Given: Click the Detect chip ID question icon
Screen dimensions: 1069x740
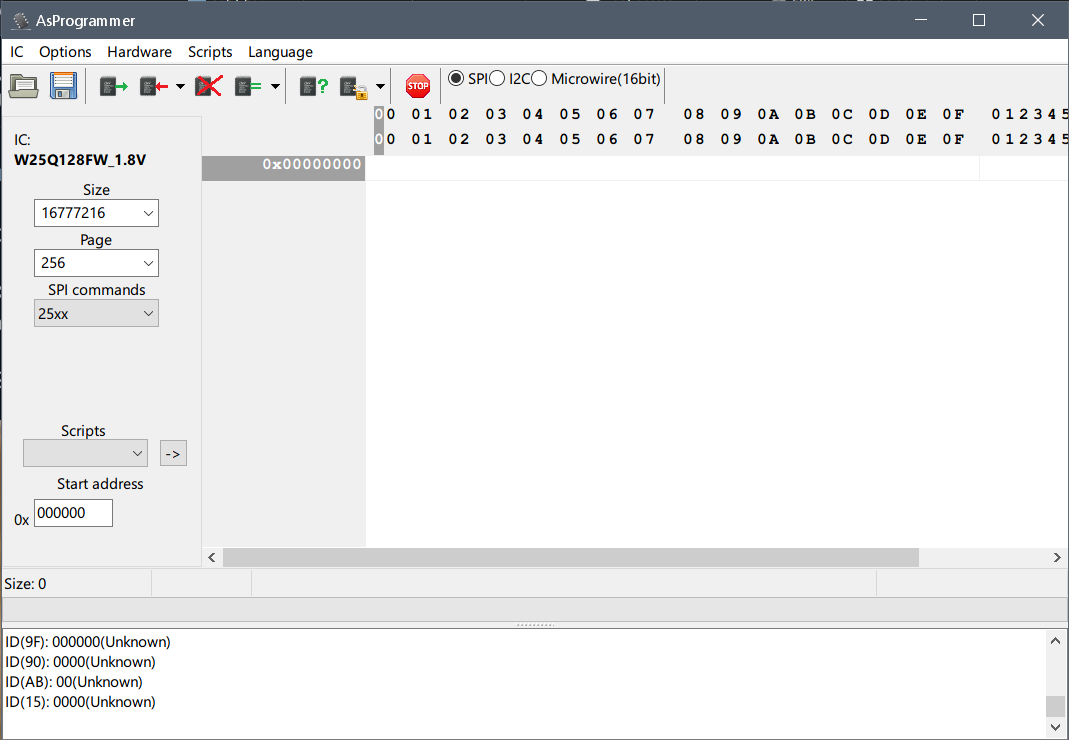Looking at the screenshot, I should pyautogui.click(x=314, y=86).
